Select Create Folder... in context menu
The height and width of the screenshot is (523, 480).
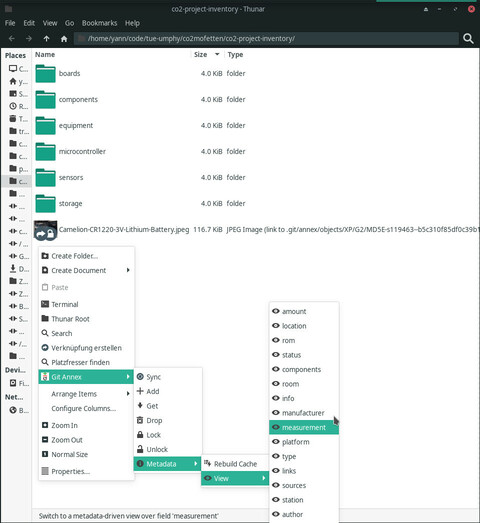(86, 256)
